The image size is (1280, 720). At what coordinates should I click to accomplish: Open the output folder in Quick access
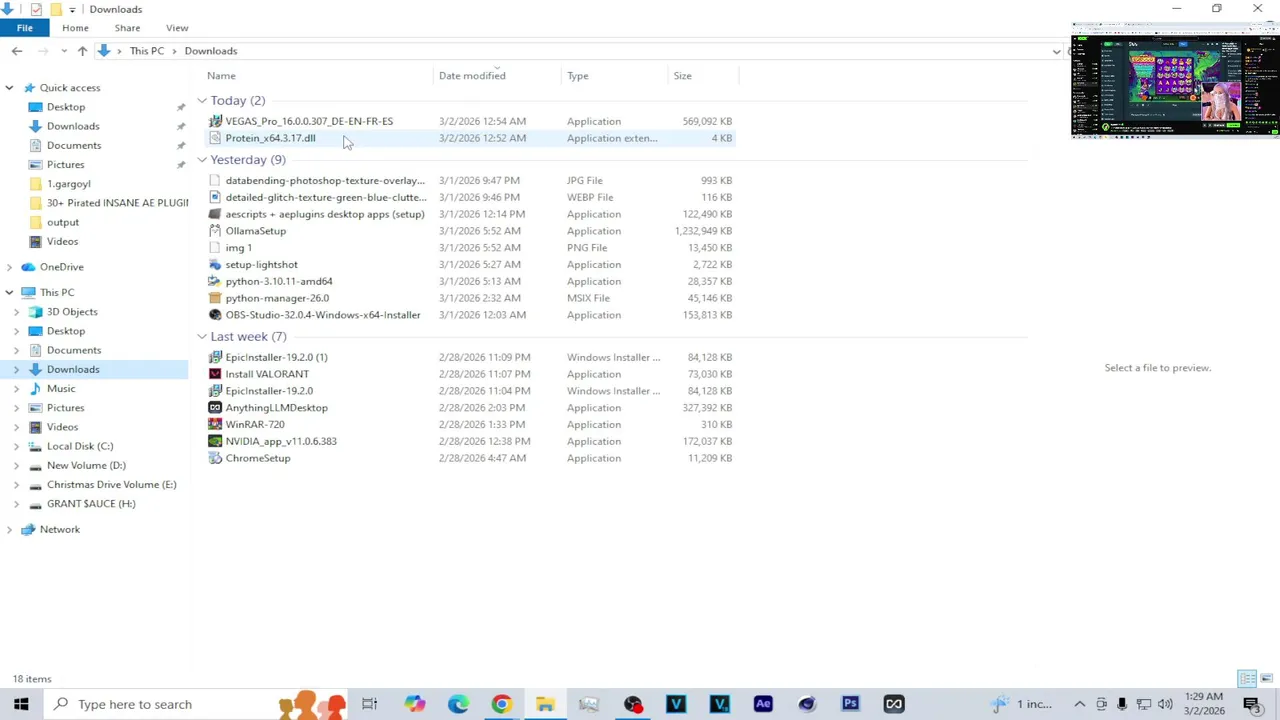point(63,222)
